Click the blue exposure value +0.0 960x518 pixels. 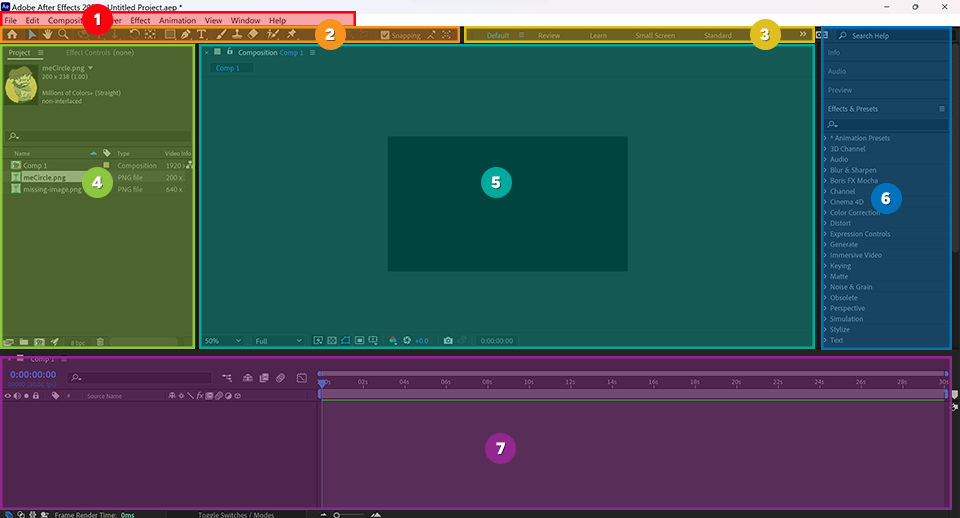(422, 341)
